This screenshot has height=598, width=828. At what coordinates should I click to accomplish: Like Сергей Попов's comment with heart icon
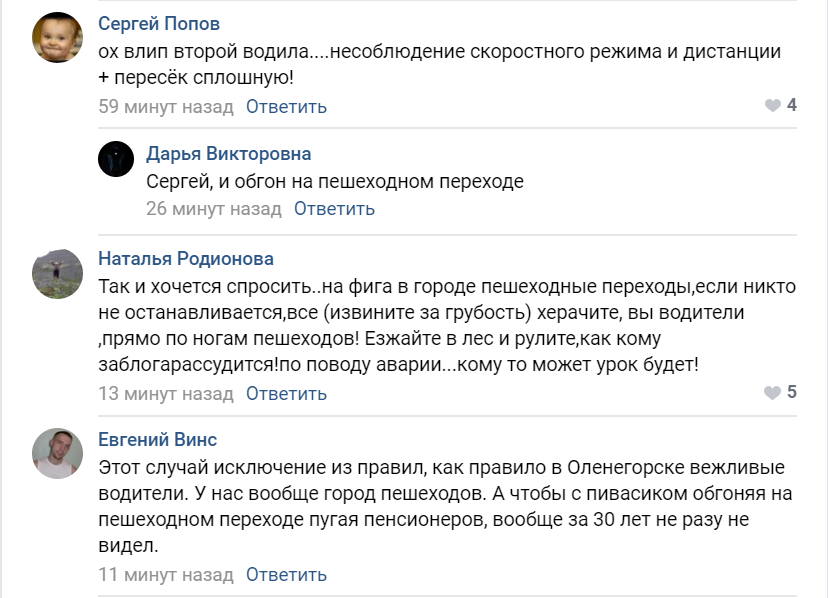(x=773, y=106)
